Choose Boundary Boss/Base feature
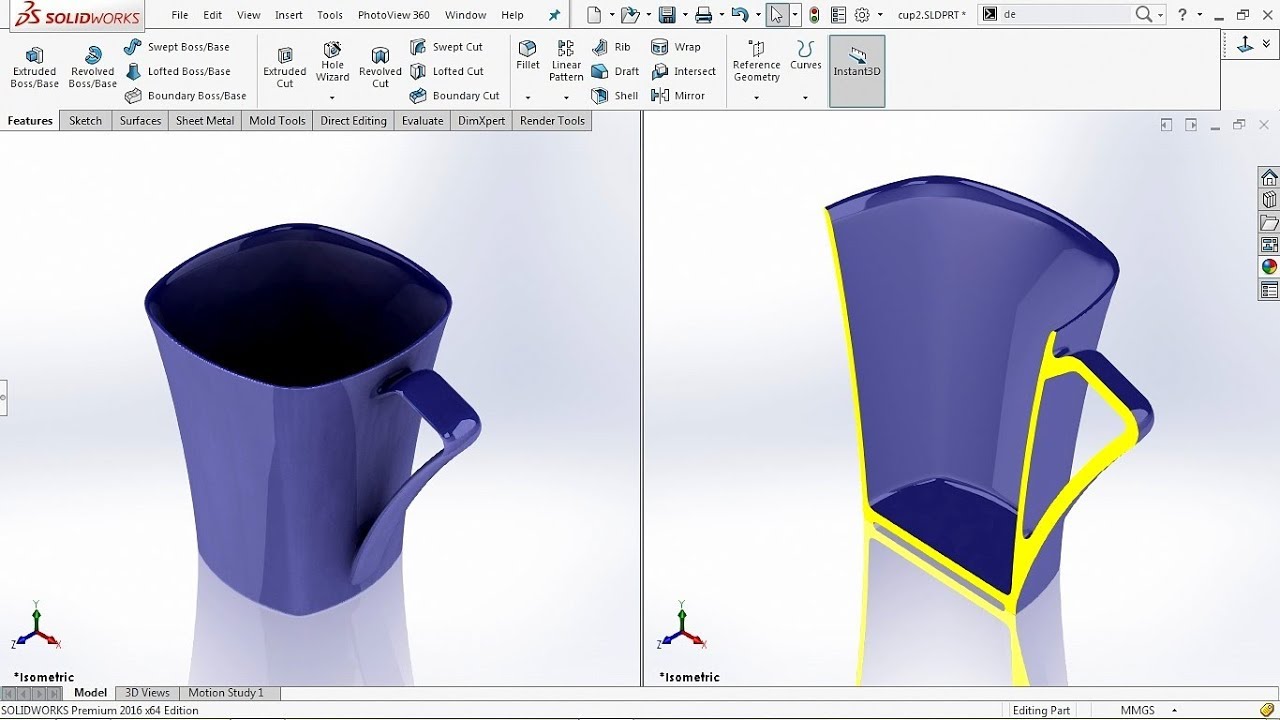Viewport: 1280px width, 720px height. [x=185, y=96]
